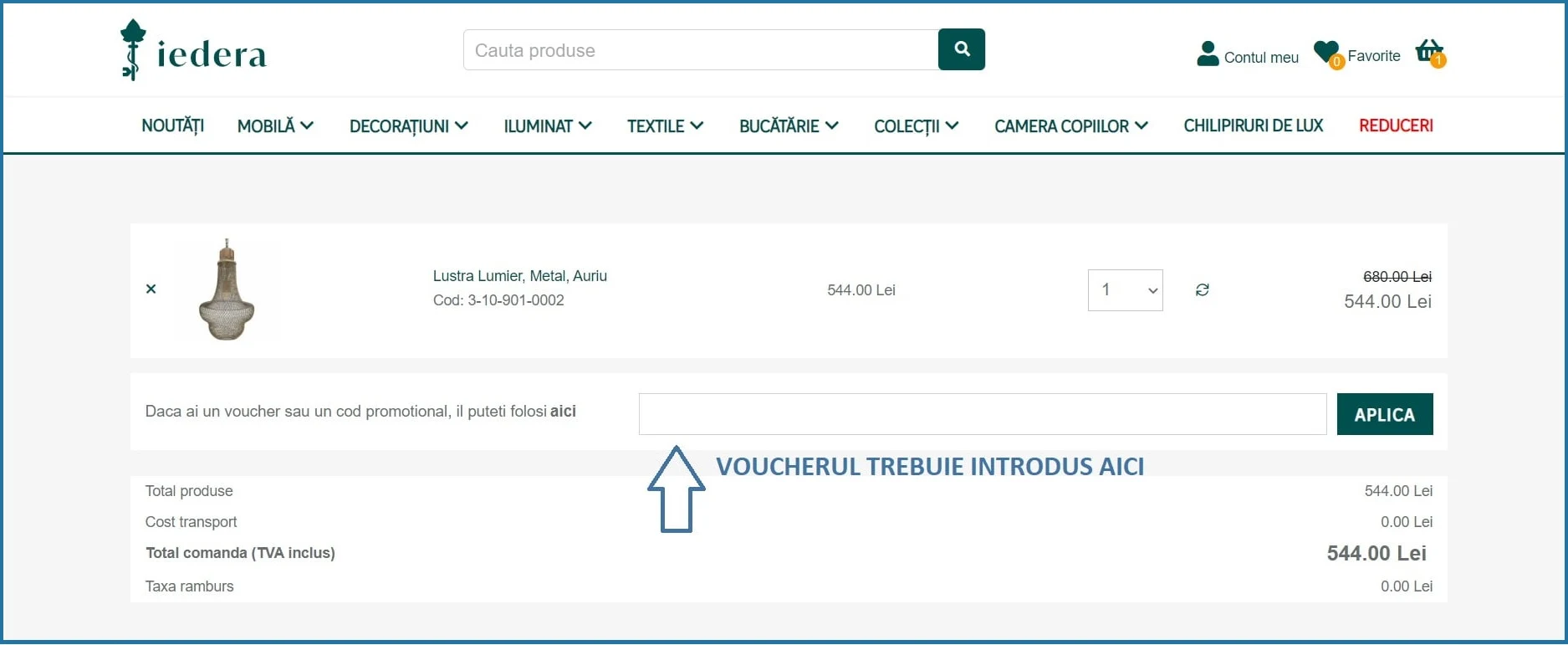
Task: Remove Lustra Lumier with the X icon
Action: [151, 289]
